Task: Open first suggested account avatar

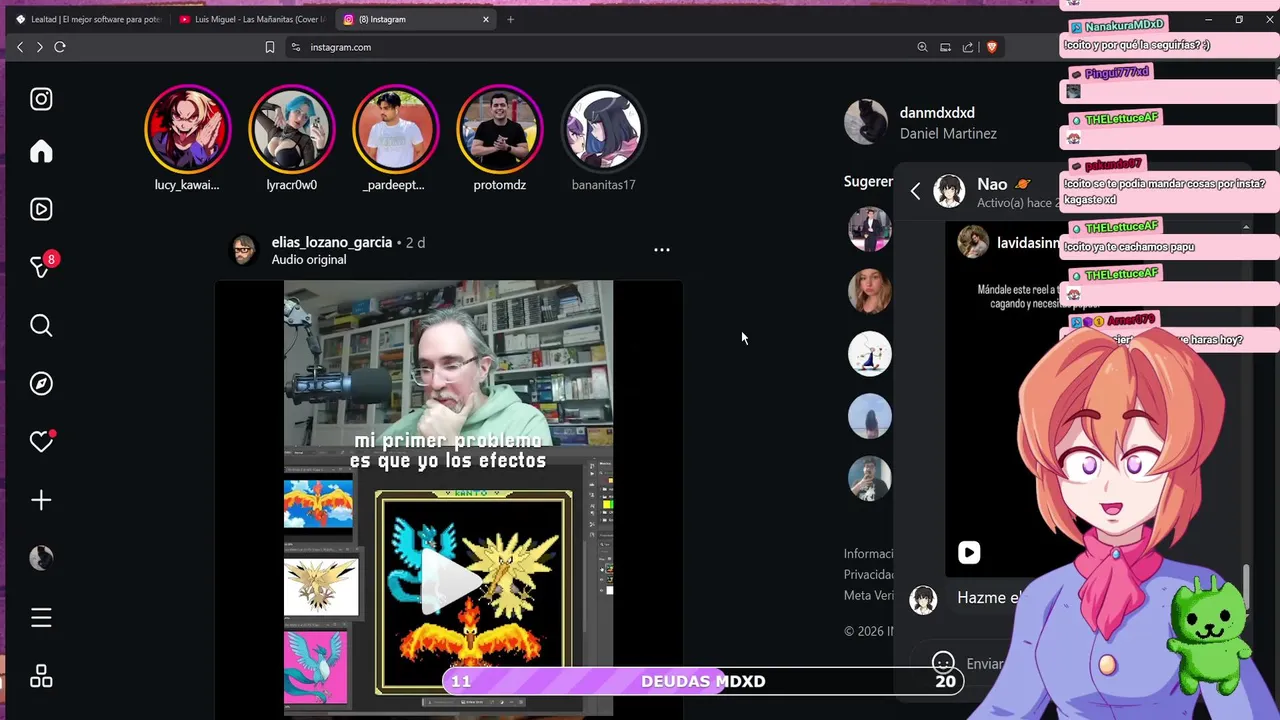Action: (x=869, y=229)
